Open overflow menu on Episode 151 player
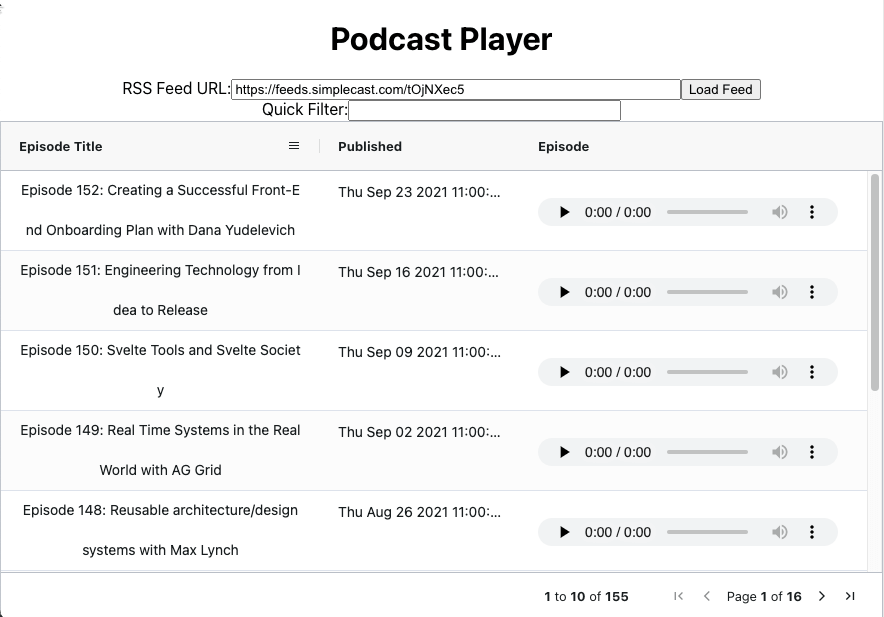Image resolution: width=884 pixels, height=617 pixels. pyautogui.click(x=812, y=292)
